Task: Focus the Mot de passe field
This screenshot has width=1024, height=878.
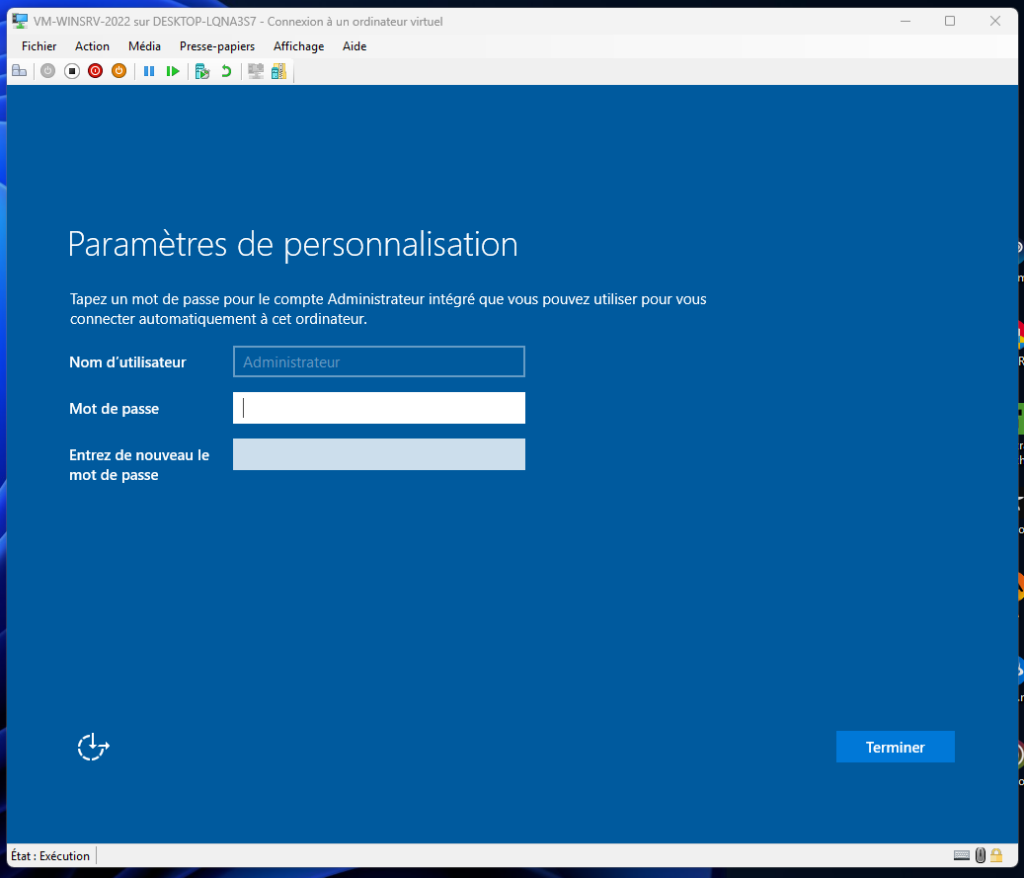Action: click(x=379, y=408)
